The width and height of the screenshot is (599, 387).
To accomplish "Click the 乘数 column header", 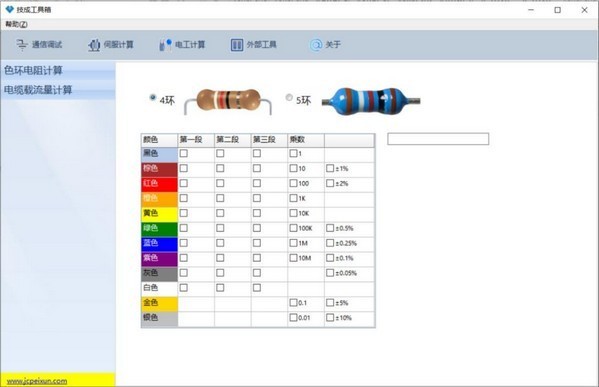I will tap(306, 140).
